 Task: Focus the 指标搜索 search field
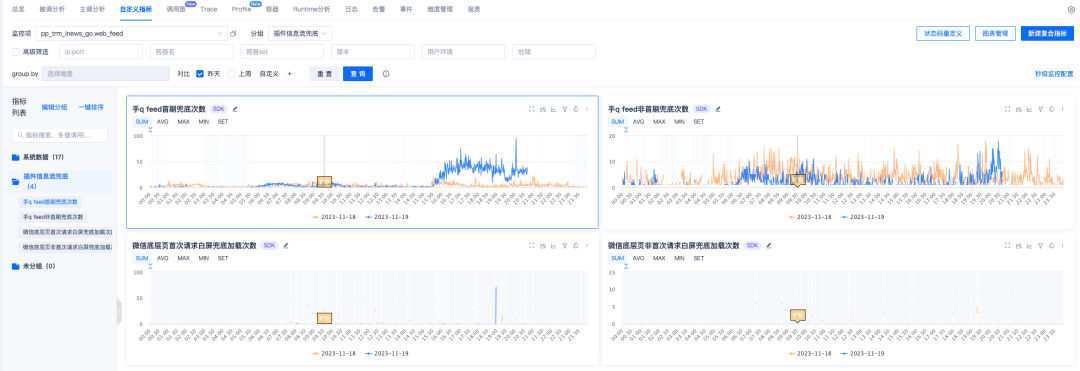[x=60, y=136]
